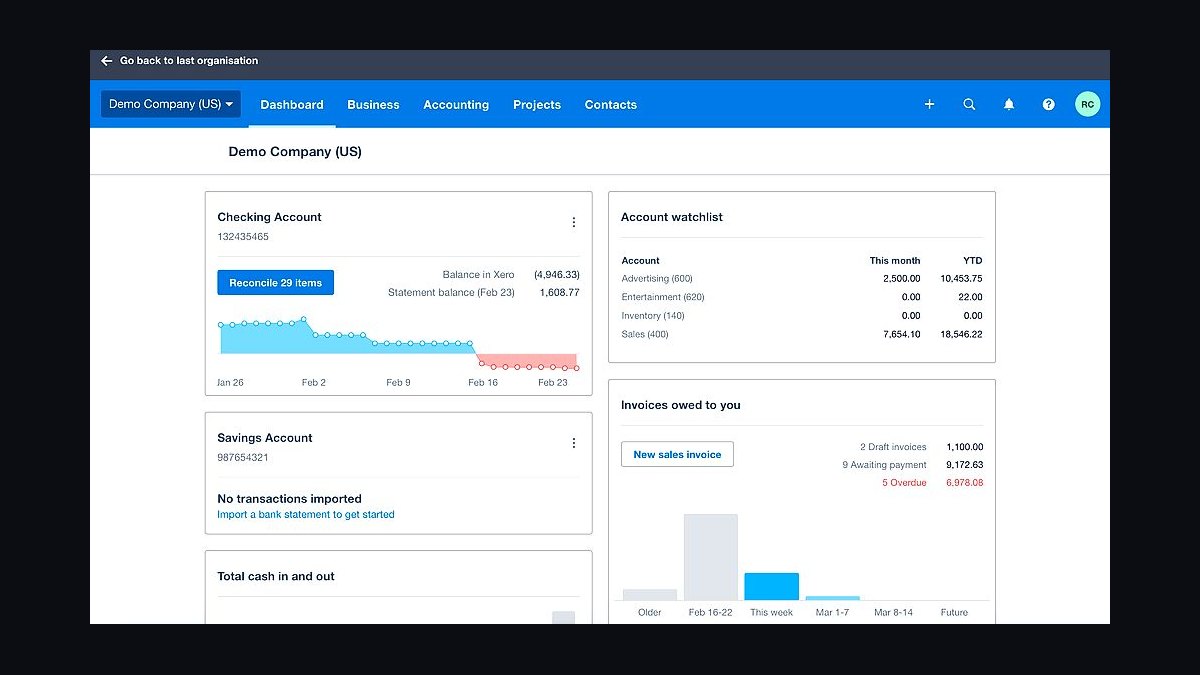Click the Sales This month value 7,654.10
The image size is (1200, 675).
click(902, 334)
